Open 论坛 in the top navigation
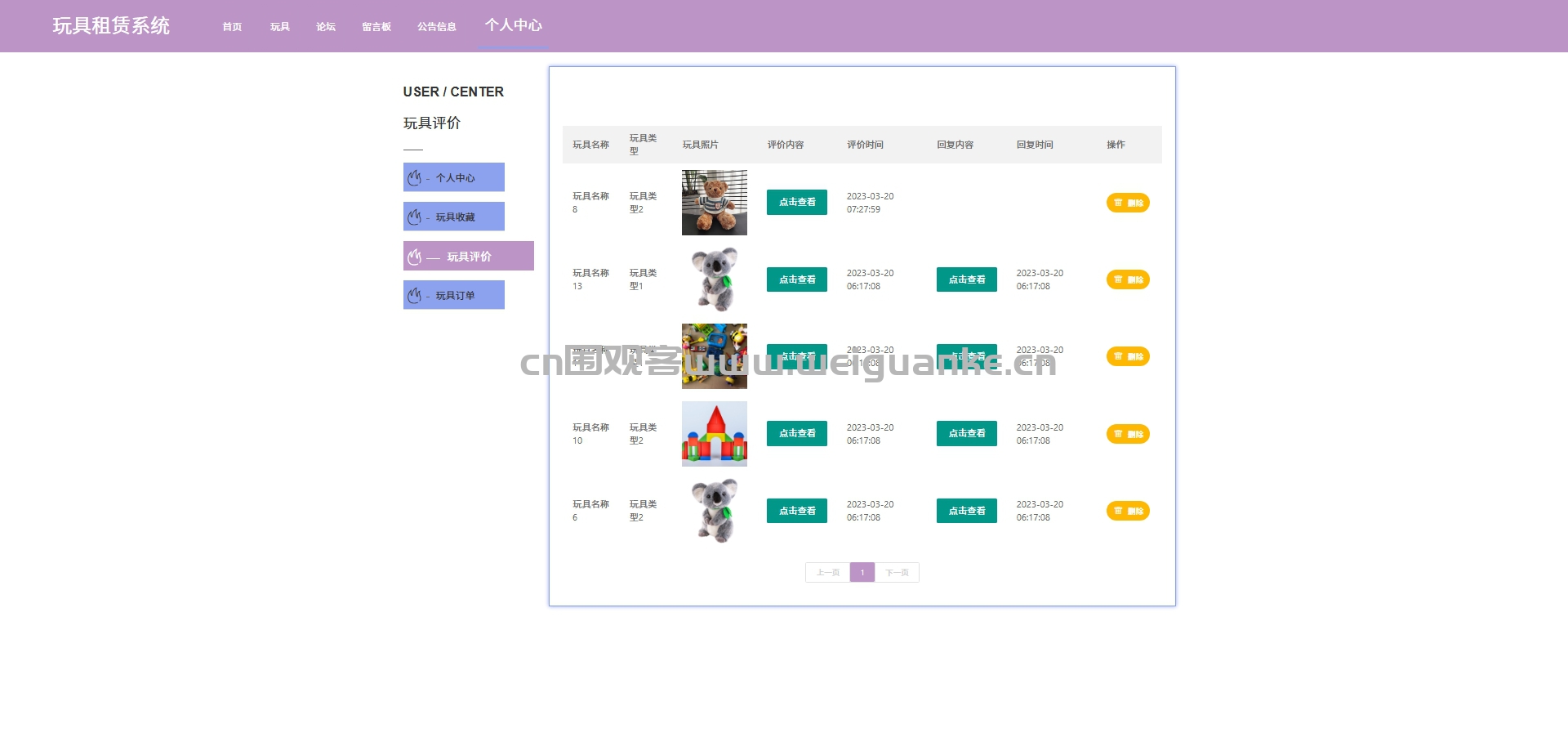The image size is (1568, 751). [326, 27]
